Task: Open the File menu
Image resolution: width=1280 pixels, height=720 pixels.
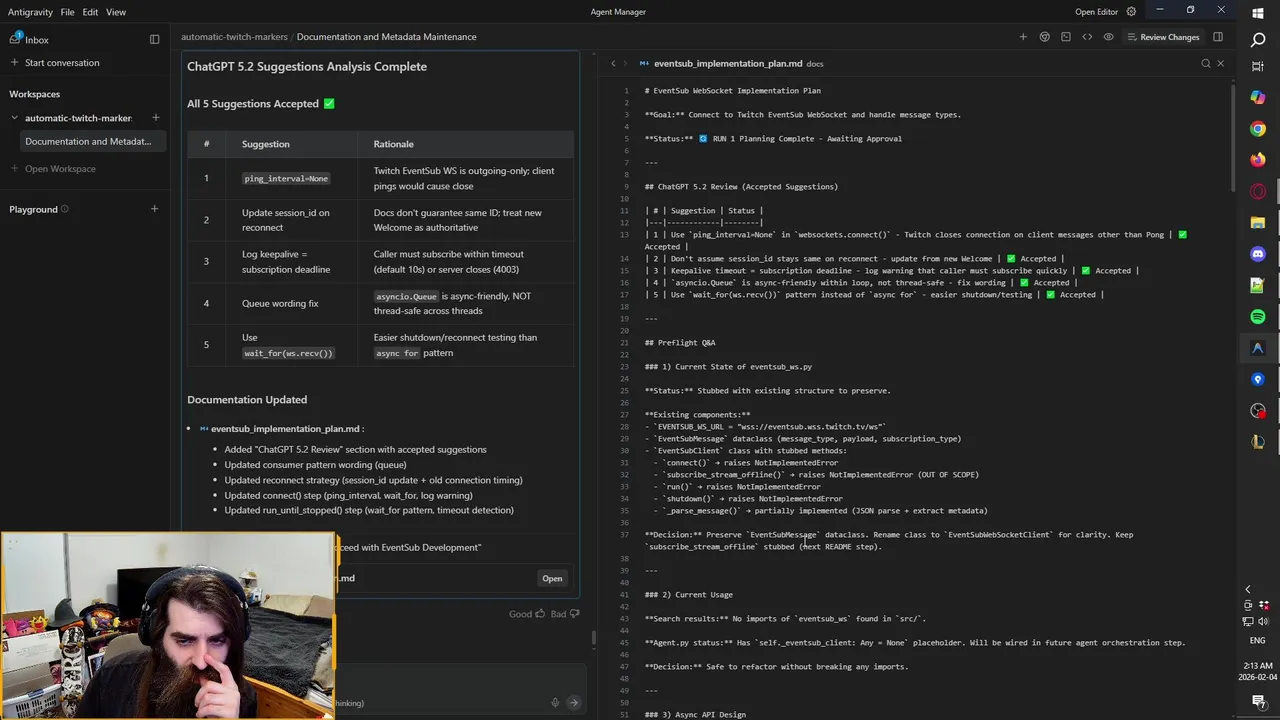Action: pyautogui.click(x=67, y=12)
